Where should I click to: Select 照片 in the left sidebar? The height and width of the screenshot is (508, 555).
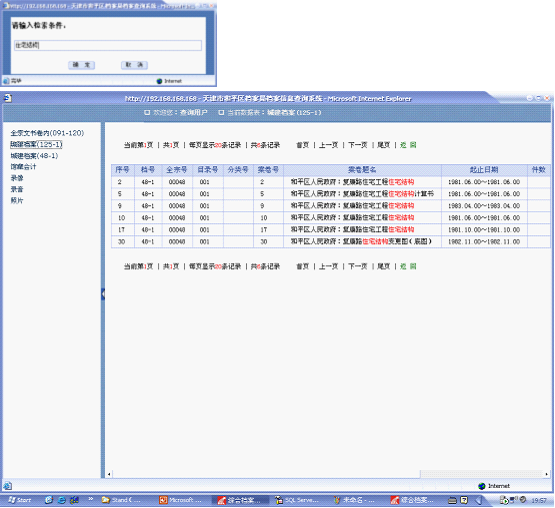17,200
